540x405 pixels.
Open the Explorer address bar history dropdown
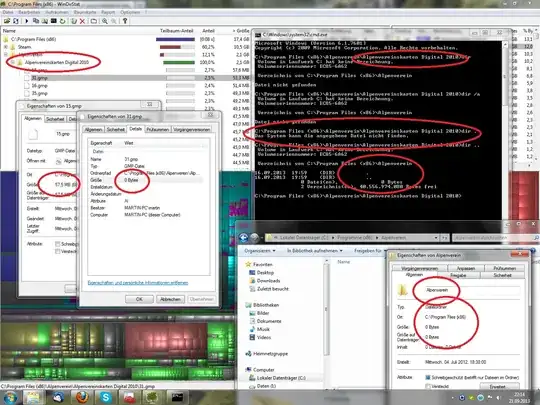pyautogui.click(x=436, y=238)
